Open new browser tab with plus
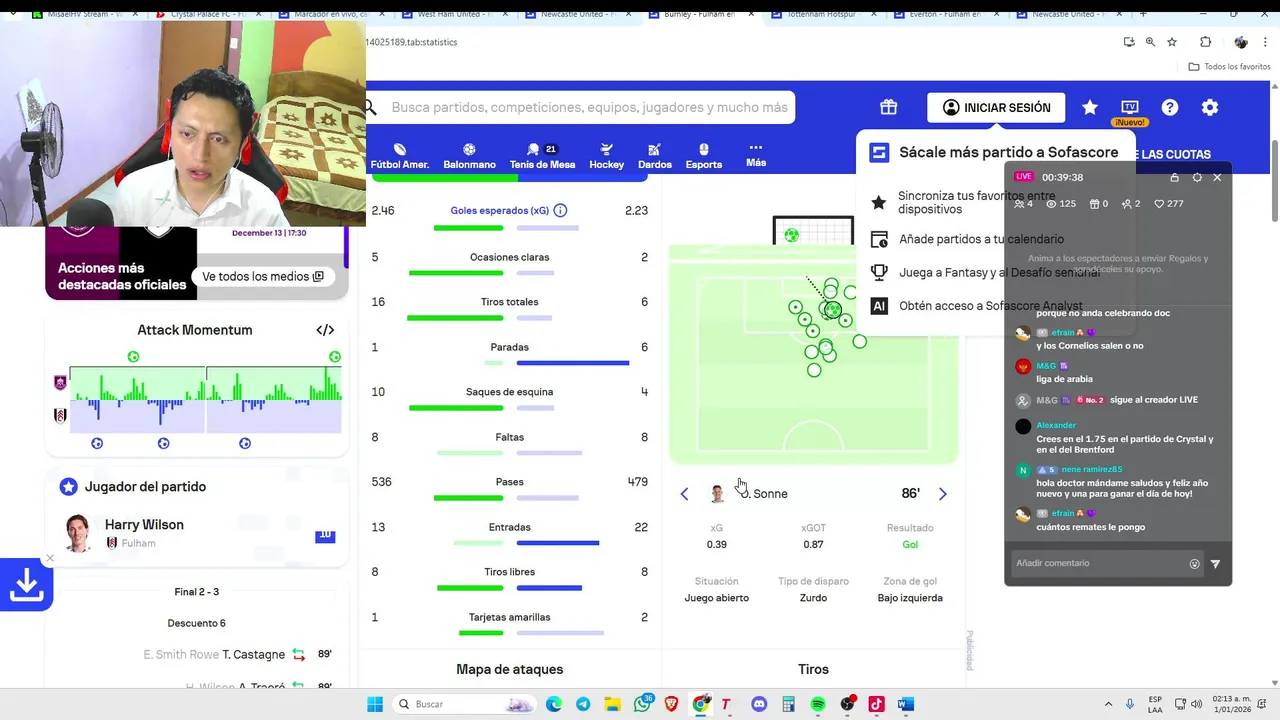The width and height of the screenshot is (1280, 720). click(1143, 14)
